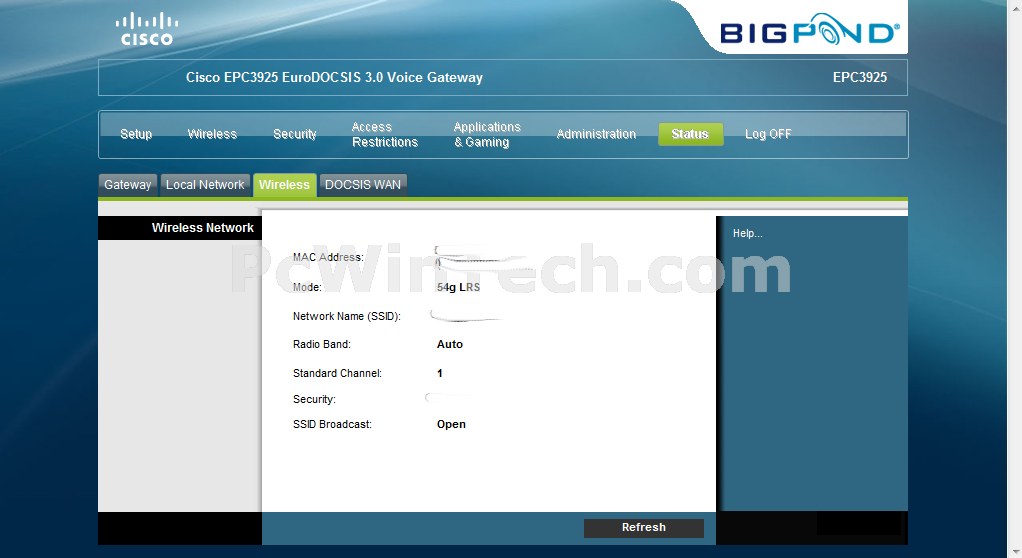Open Applications & Gaming menu
Viewport: 1022px width, 558px height.
pyautogui.click(x=487, y=134)
